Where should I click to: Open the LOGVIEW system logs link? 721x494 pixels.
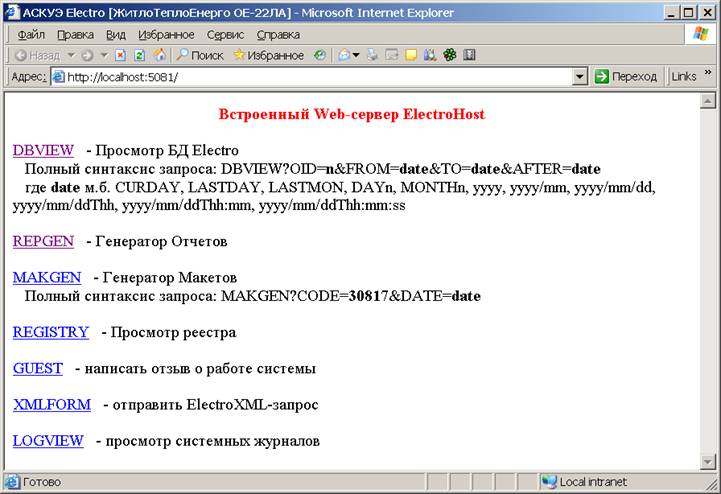[48, 441]
